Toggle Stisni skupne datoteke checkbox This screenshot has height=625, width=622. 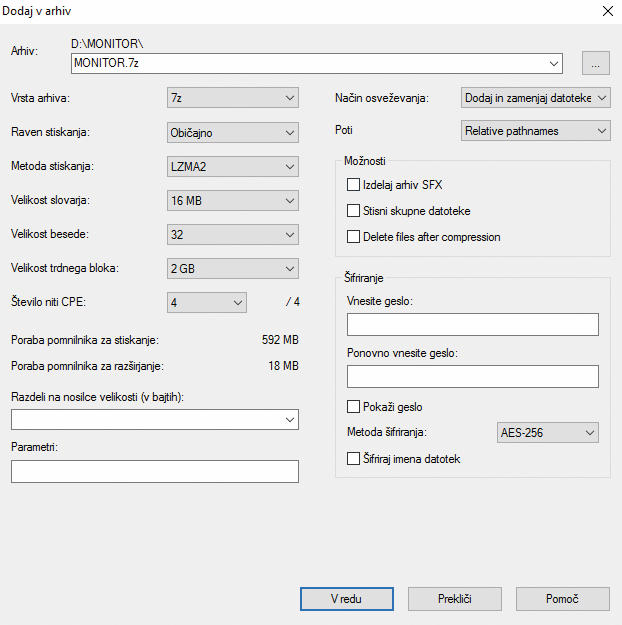point(353,210)
